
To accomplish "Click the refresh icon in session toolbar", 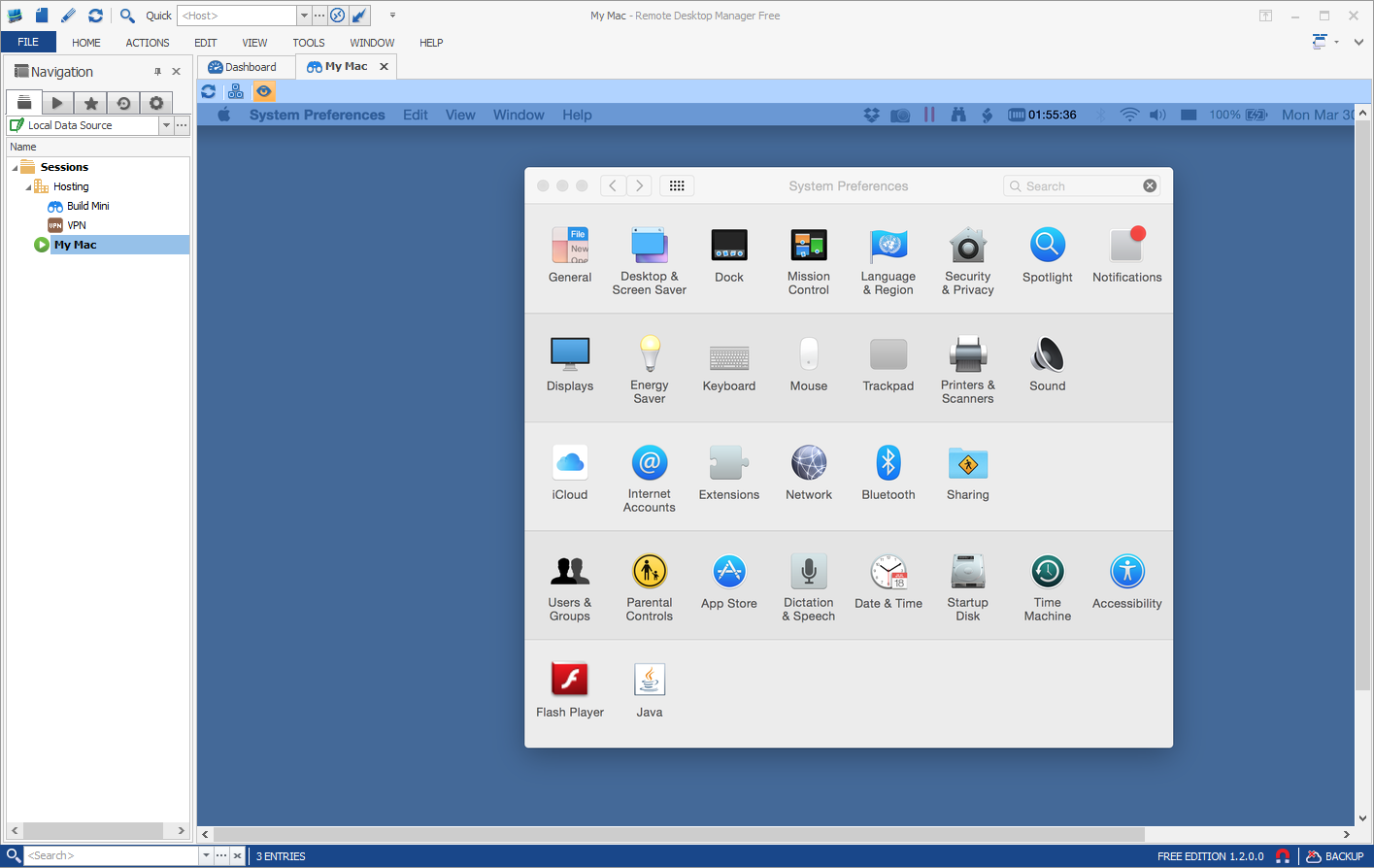I will click(209, 91).
